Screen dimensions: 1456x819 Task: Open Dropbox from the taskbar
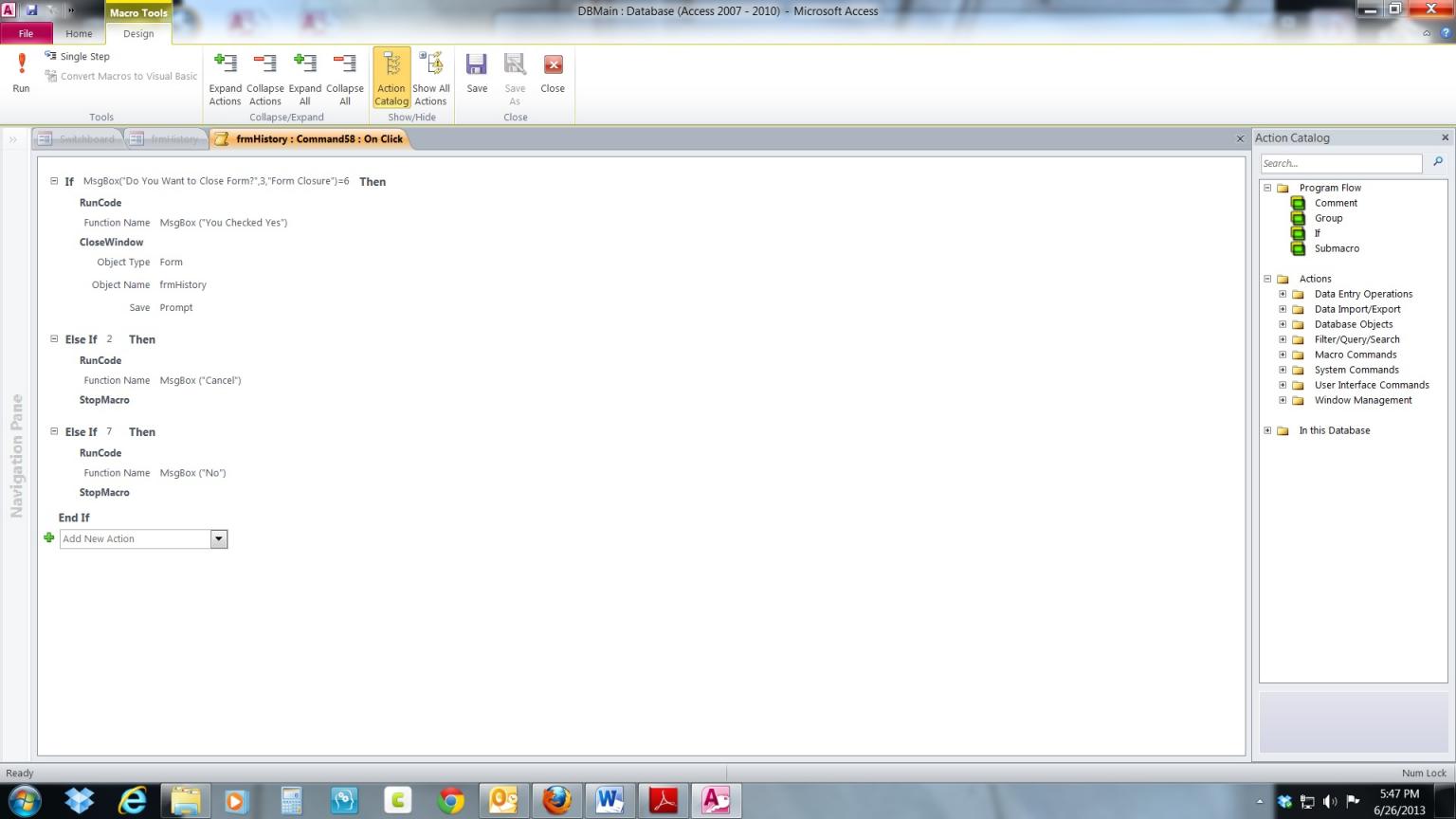tap(79, 801)
